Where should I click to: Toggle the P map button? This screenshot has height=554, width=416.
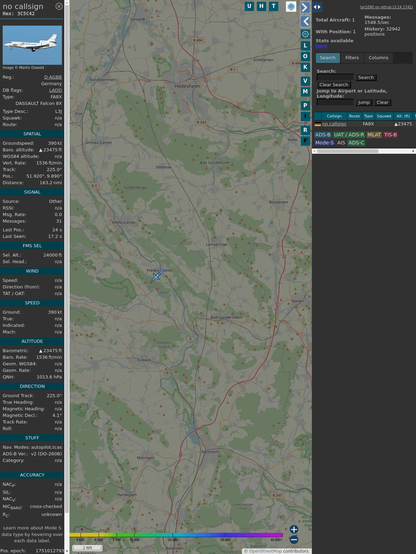coord(305,105)
